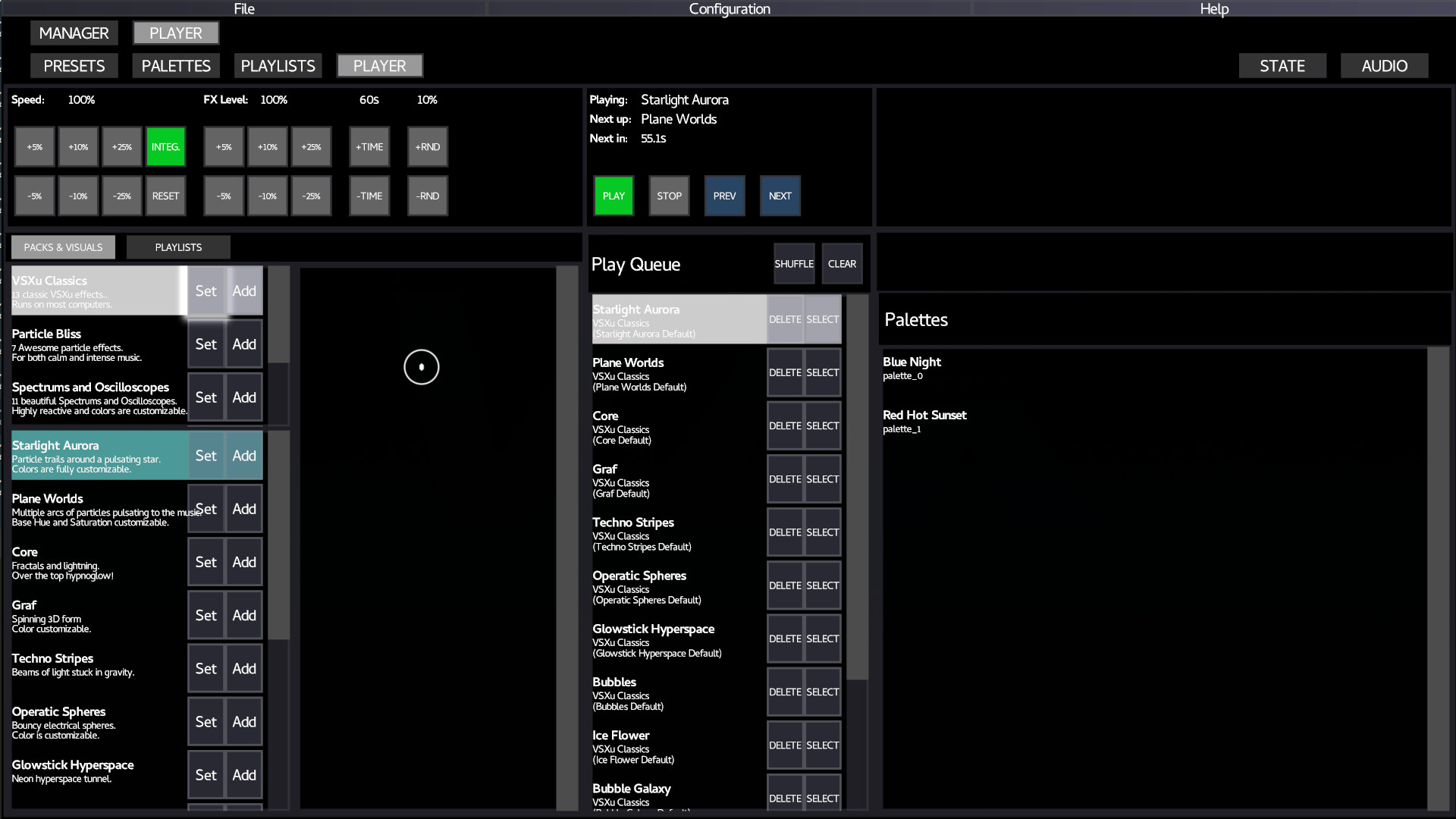Delete Techno Stripes from the queue

(785, 532)
